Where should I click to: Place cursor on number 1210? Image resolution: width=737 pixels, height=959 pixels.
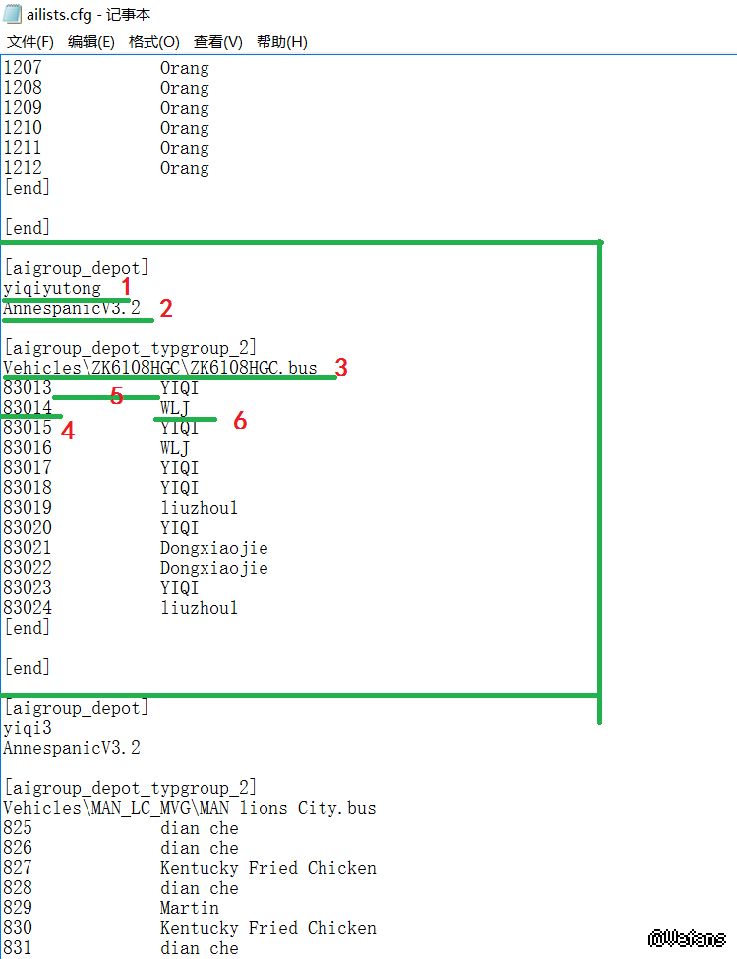coord(23,128)
